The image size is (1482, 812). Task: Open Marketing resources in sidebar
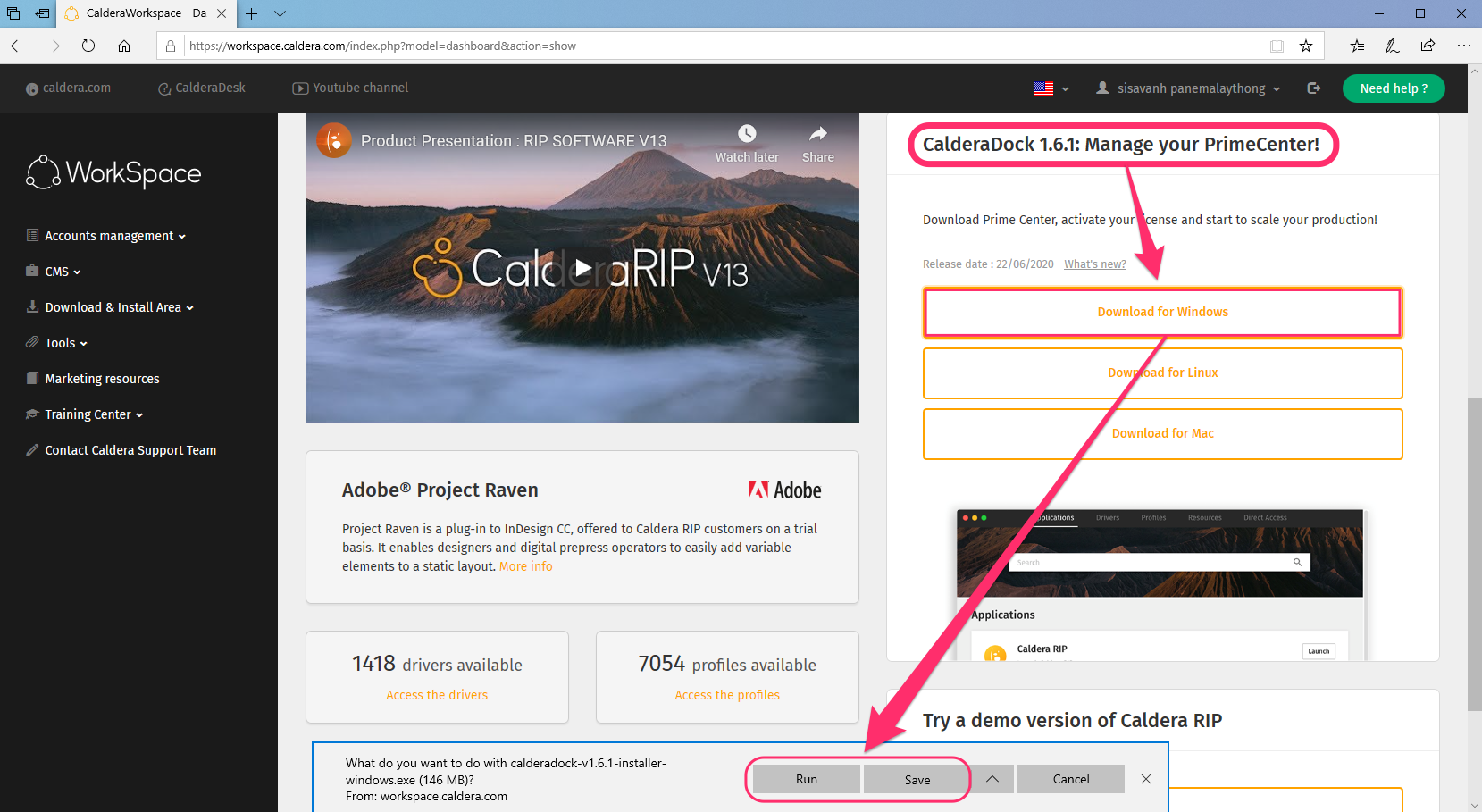click(102, 379)
